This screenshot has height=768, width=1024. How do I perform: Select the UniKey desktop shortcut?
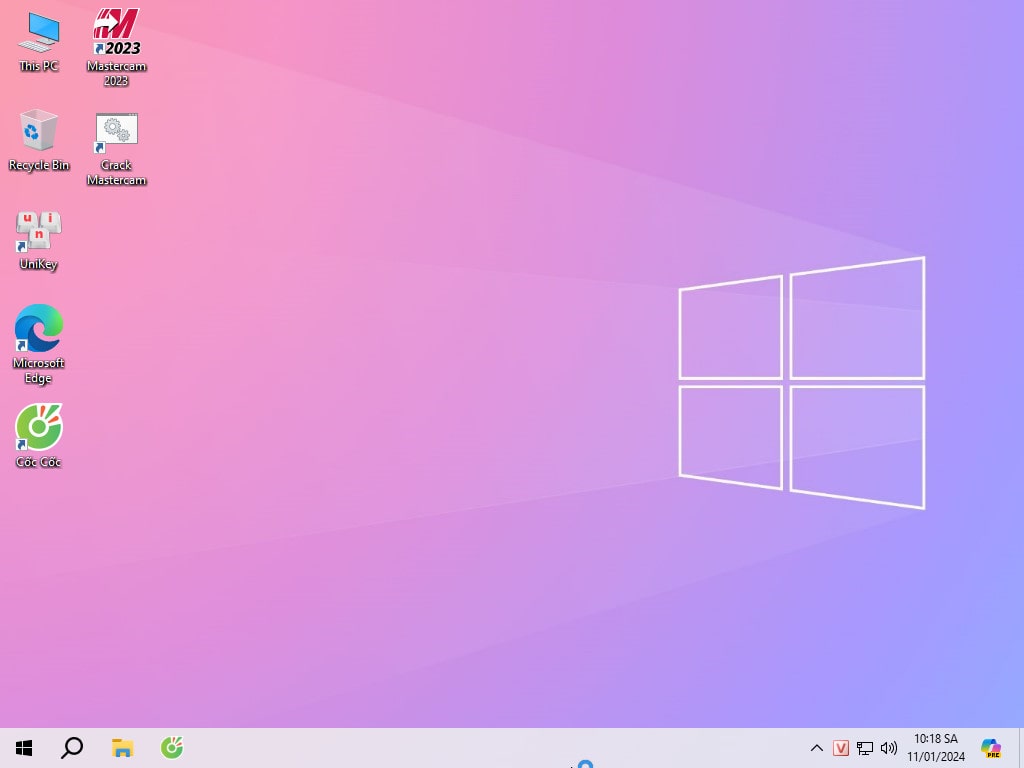pos(39,240)
